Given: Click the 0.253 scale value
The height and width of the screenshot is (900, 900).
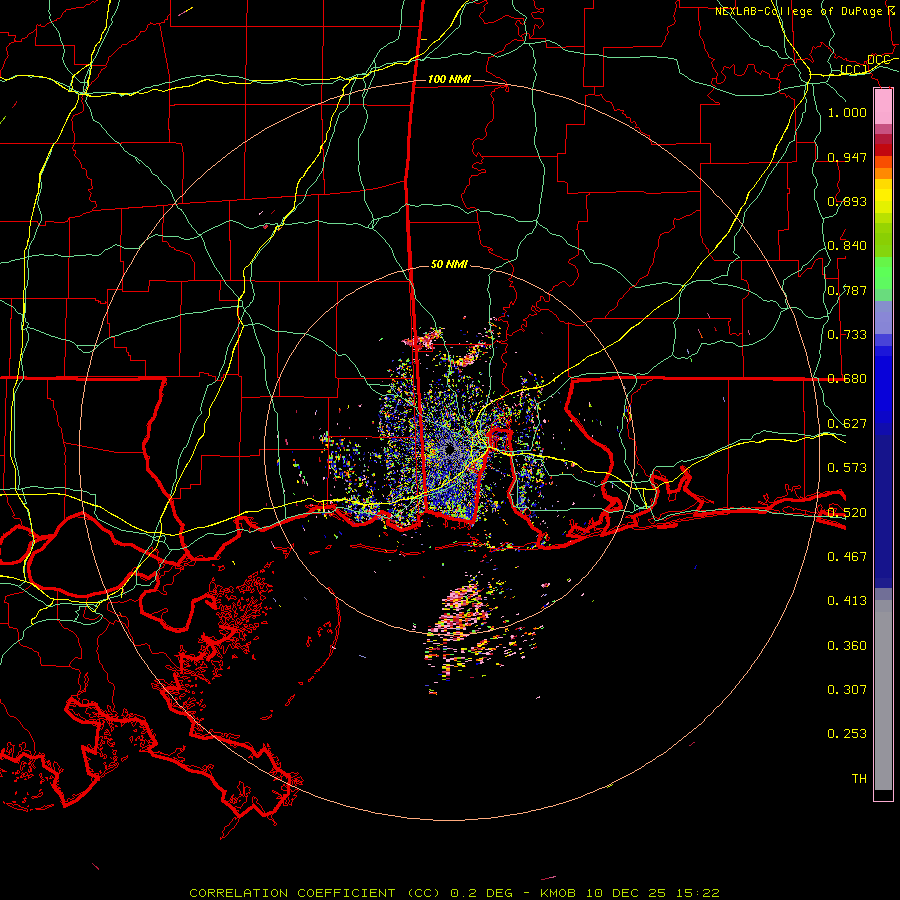Looking at the screenshot, I should click(847, 734).
